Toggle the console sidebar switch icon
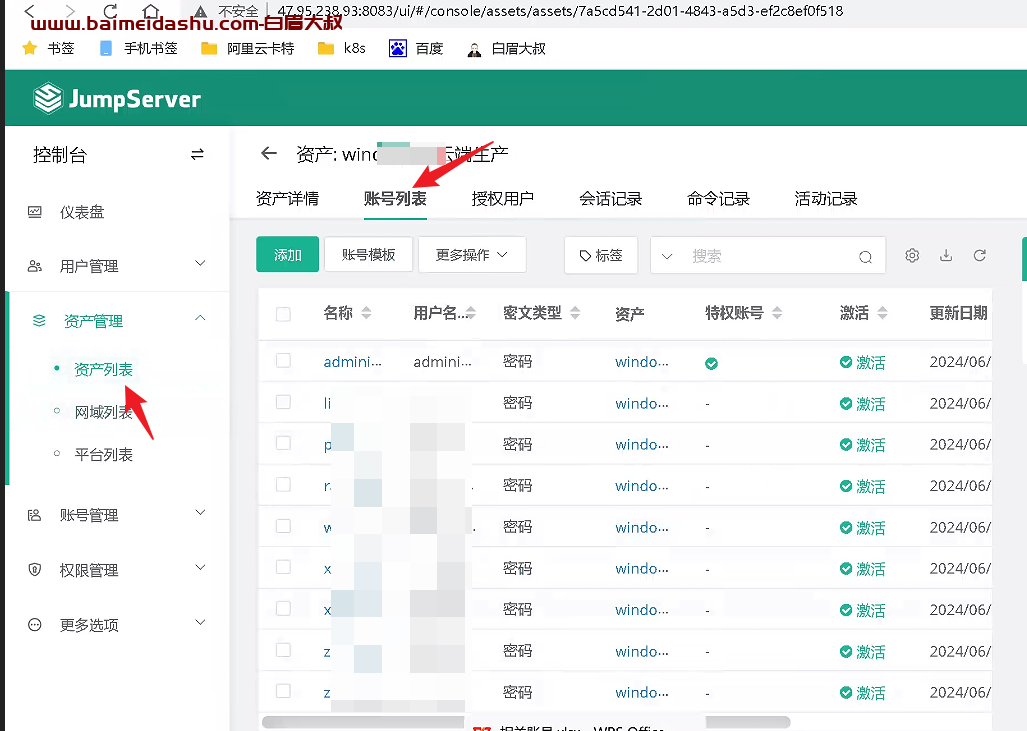1027x731 pixels. click(197, 155)
